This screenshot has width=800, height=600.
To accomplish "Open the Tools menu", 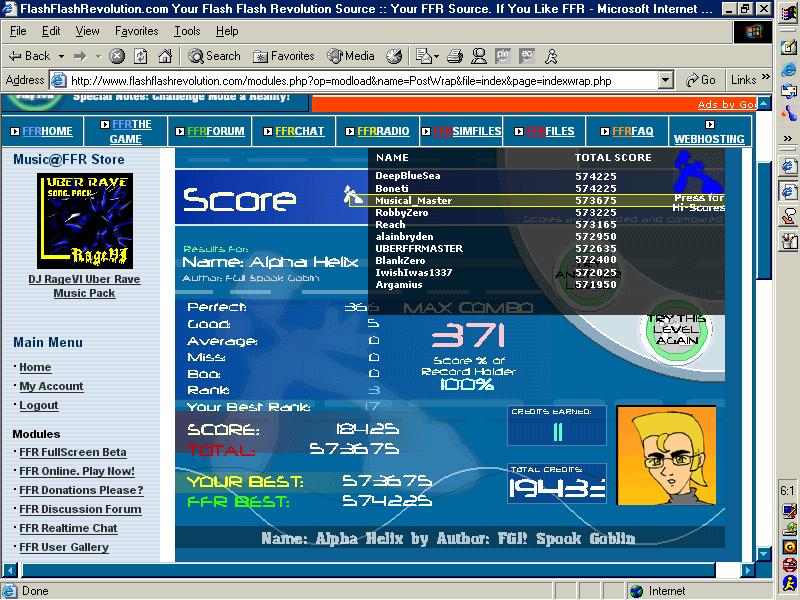I will (x=187, y=31).
